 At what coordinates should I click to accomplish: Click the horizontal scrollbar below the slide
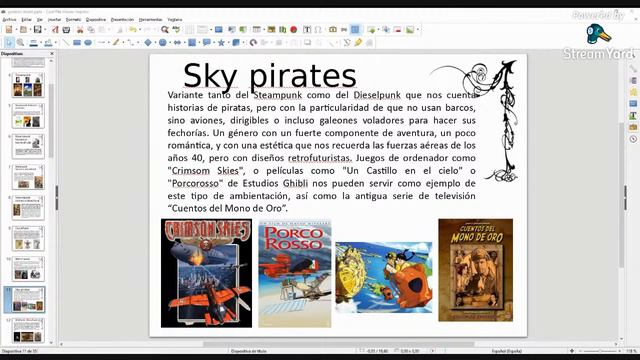(339, 344)
